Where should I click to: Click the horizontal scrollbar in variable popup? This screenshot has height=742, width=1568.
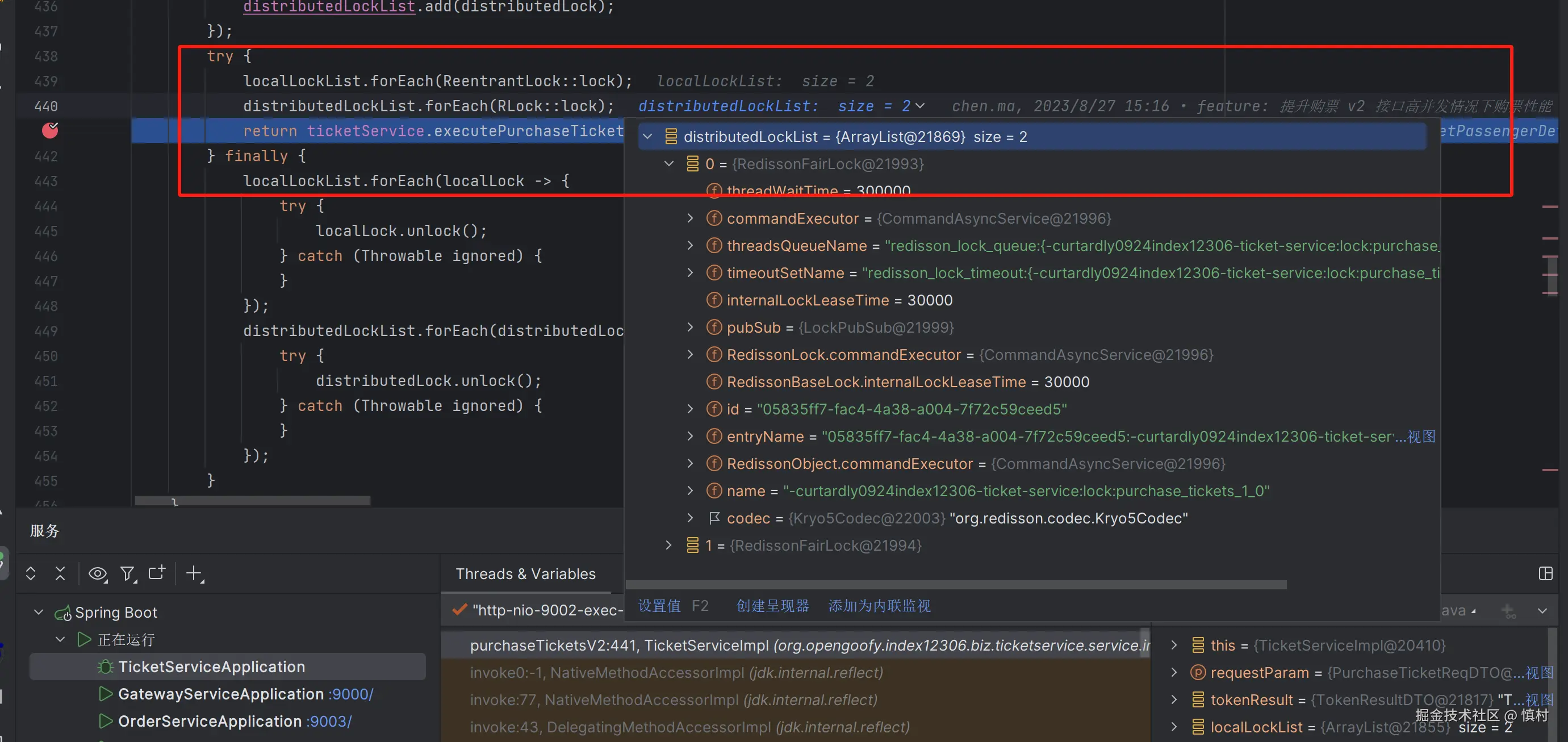[x=956, y=584]
